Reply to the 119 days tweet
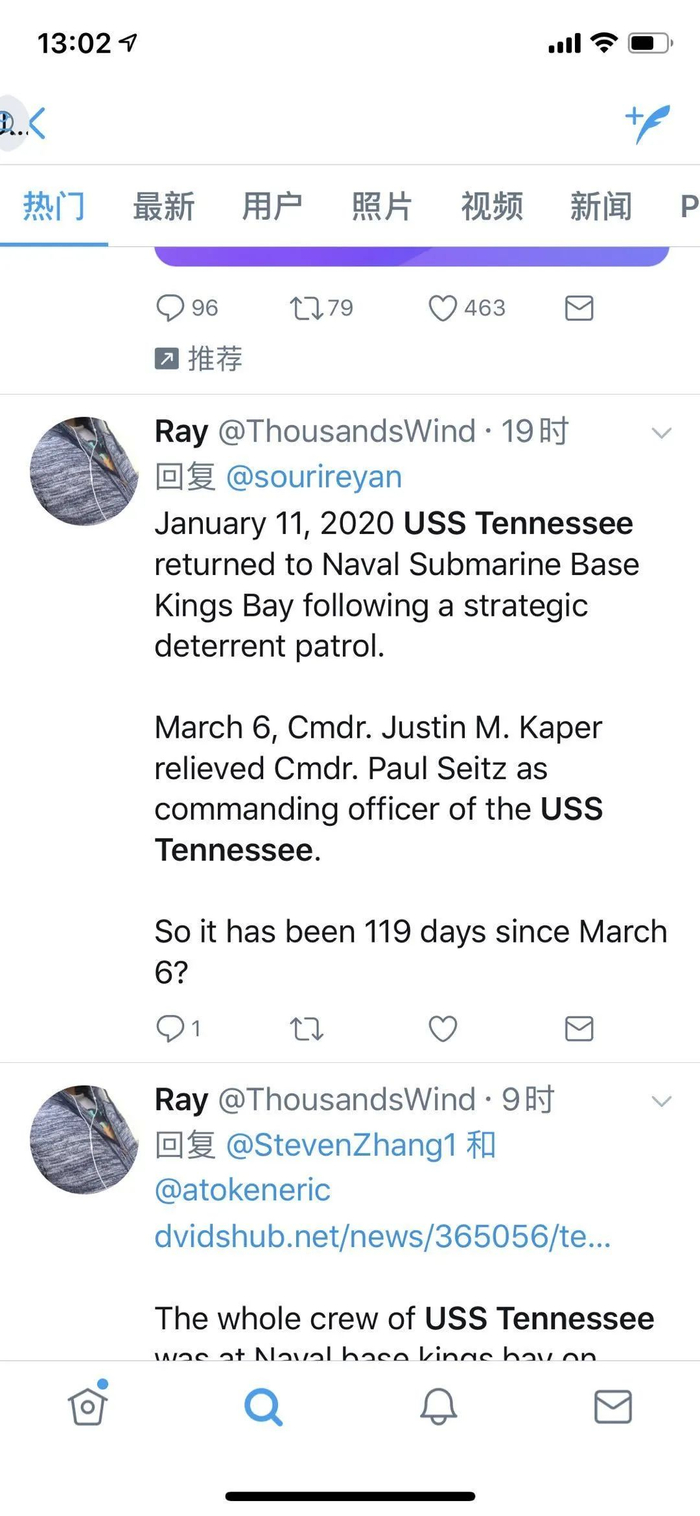The image size is (700, 1516). [171, 1028]
